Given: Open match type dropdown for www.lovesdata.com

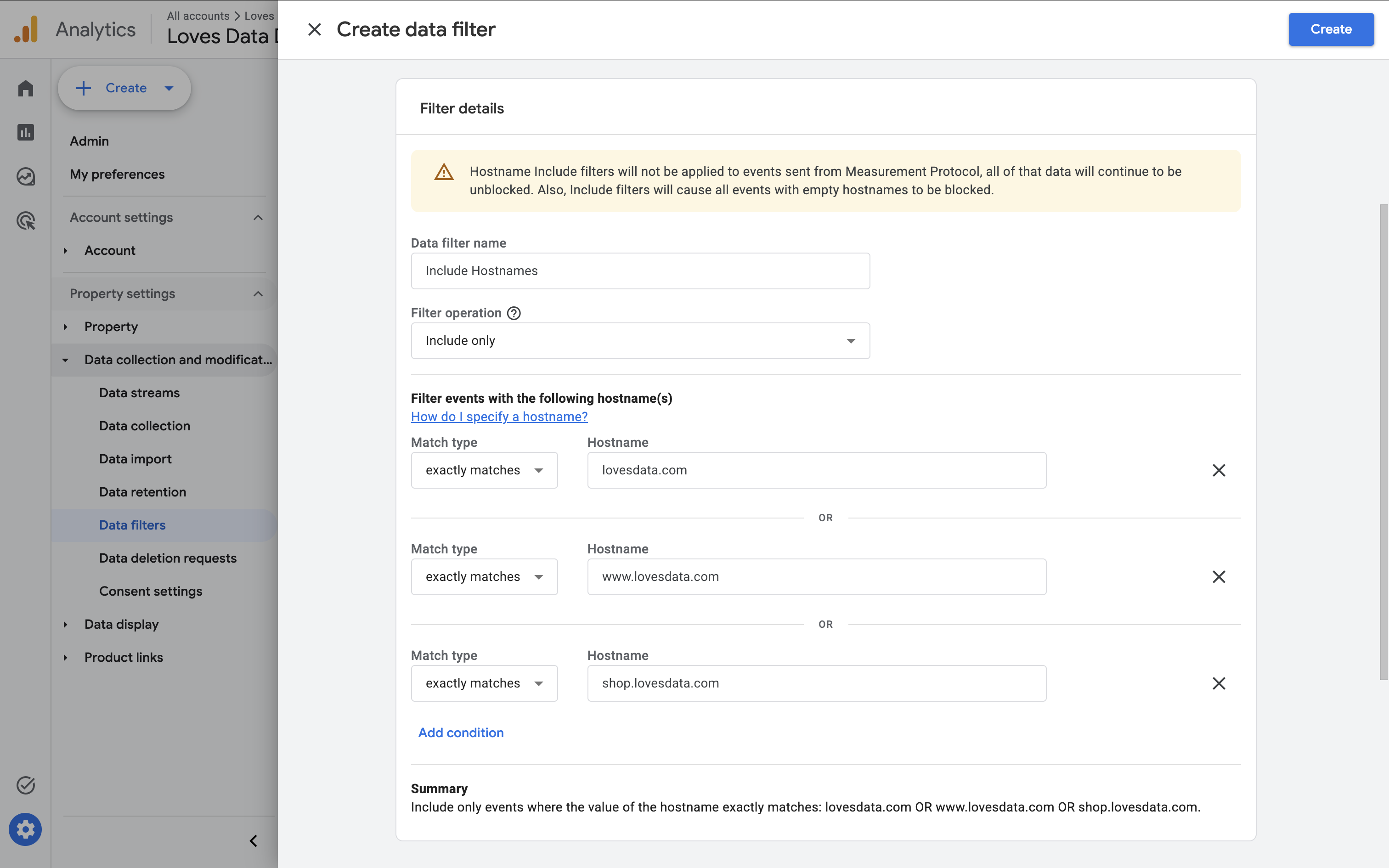Looking at the screenshot, I should tap(484, 577).
